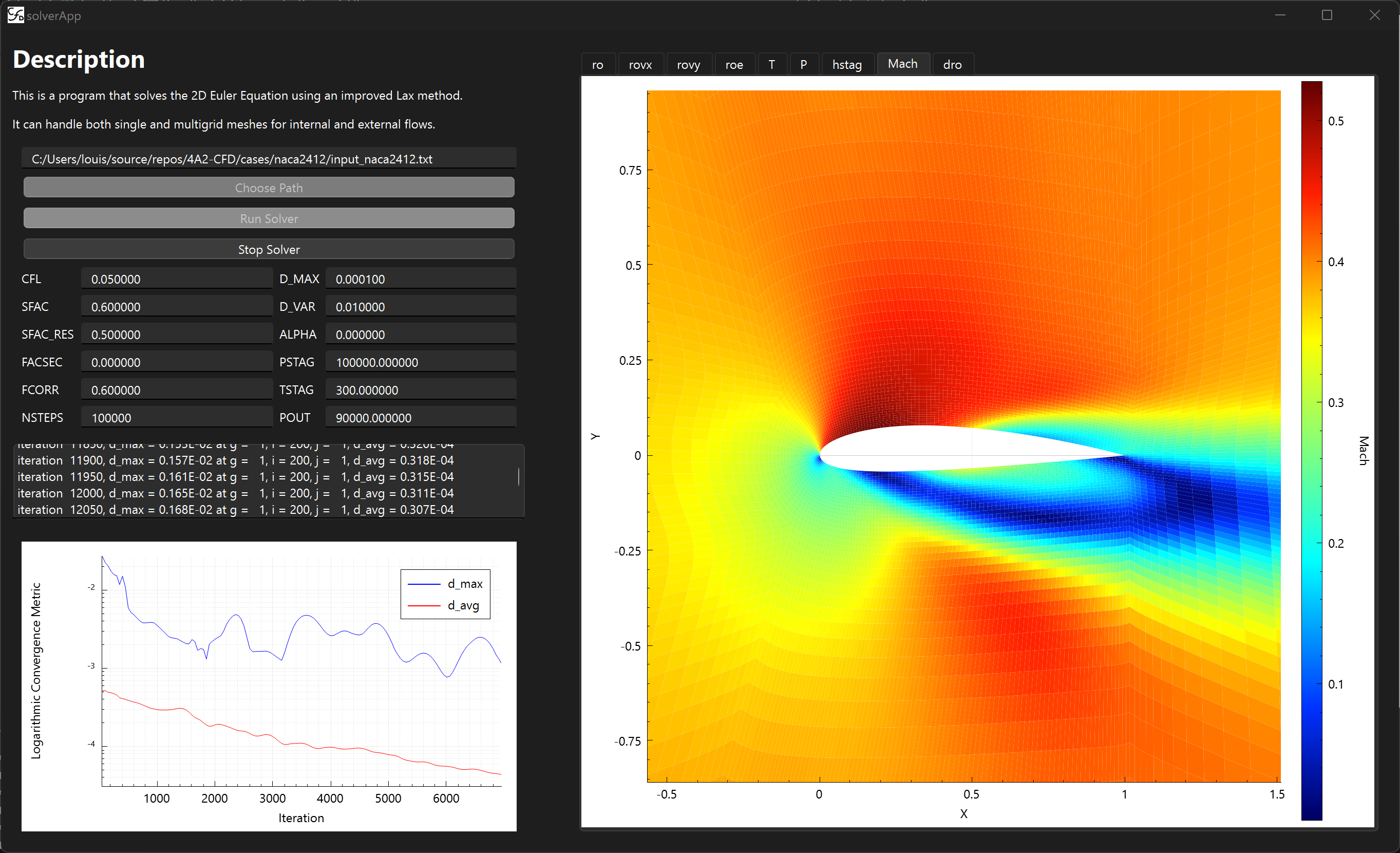Open the rovx momentum tab

[640, 64]
